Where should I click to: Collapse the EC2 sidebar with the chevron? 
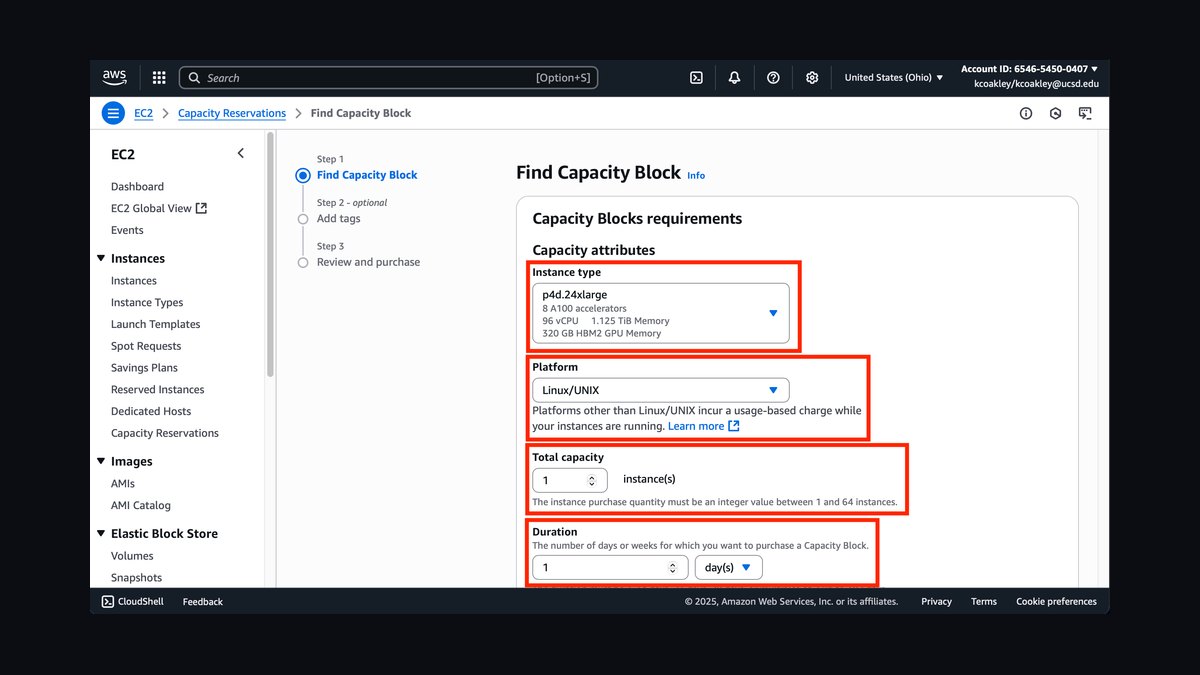pos(240,153)
